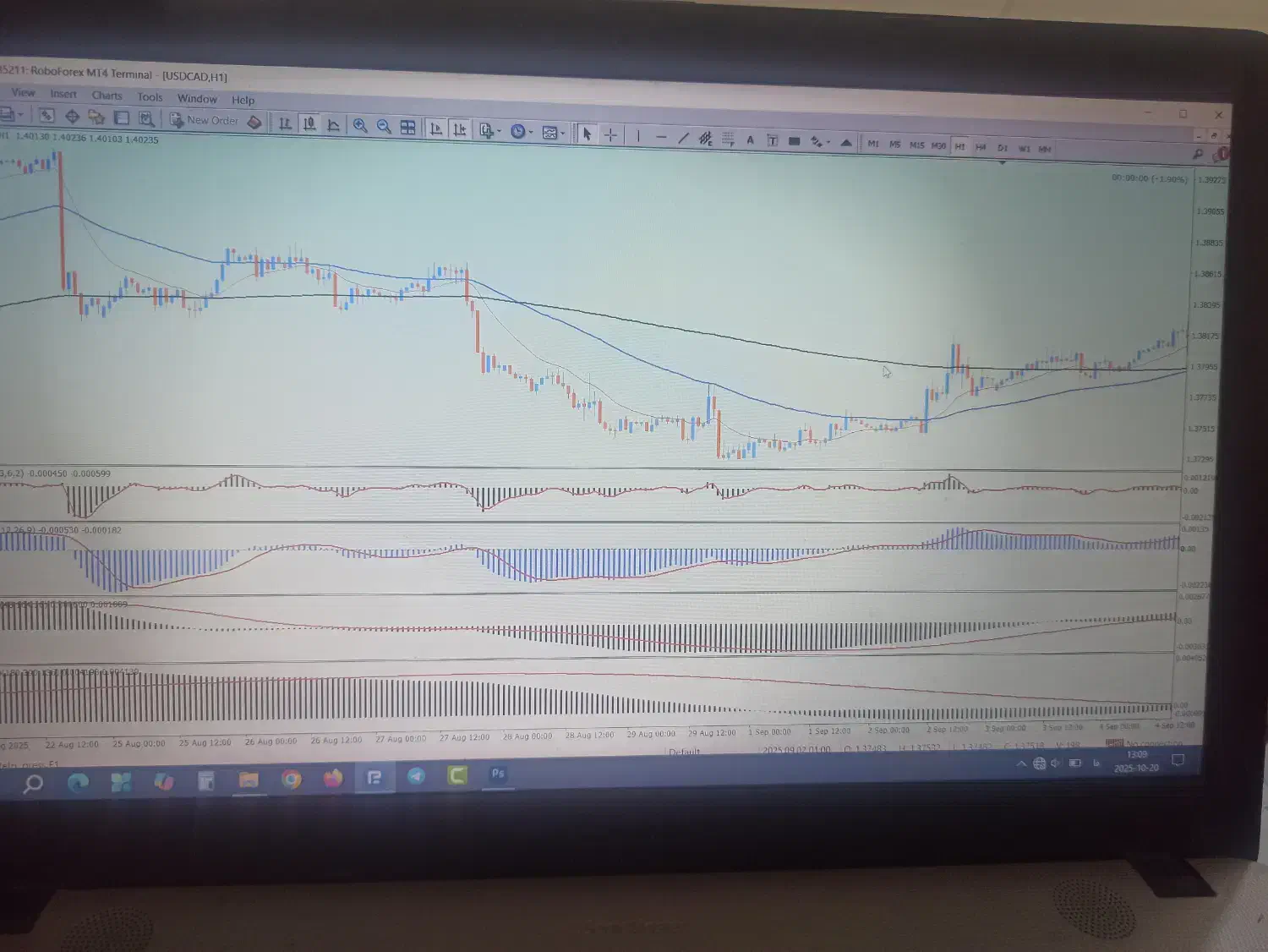Switch to M15 timeframe
This screenshot has width=1268, height=952.
pos(916,145)
